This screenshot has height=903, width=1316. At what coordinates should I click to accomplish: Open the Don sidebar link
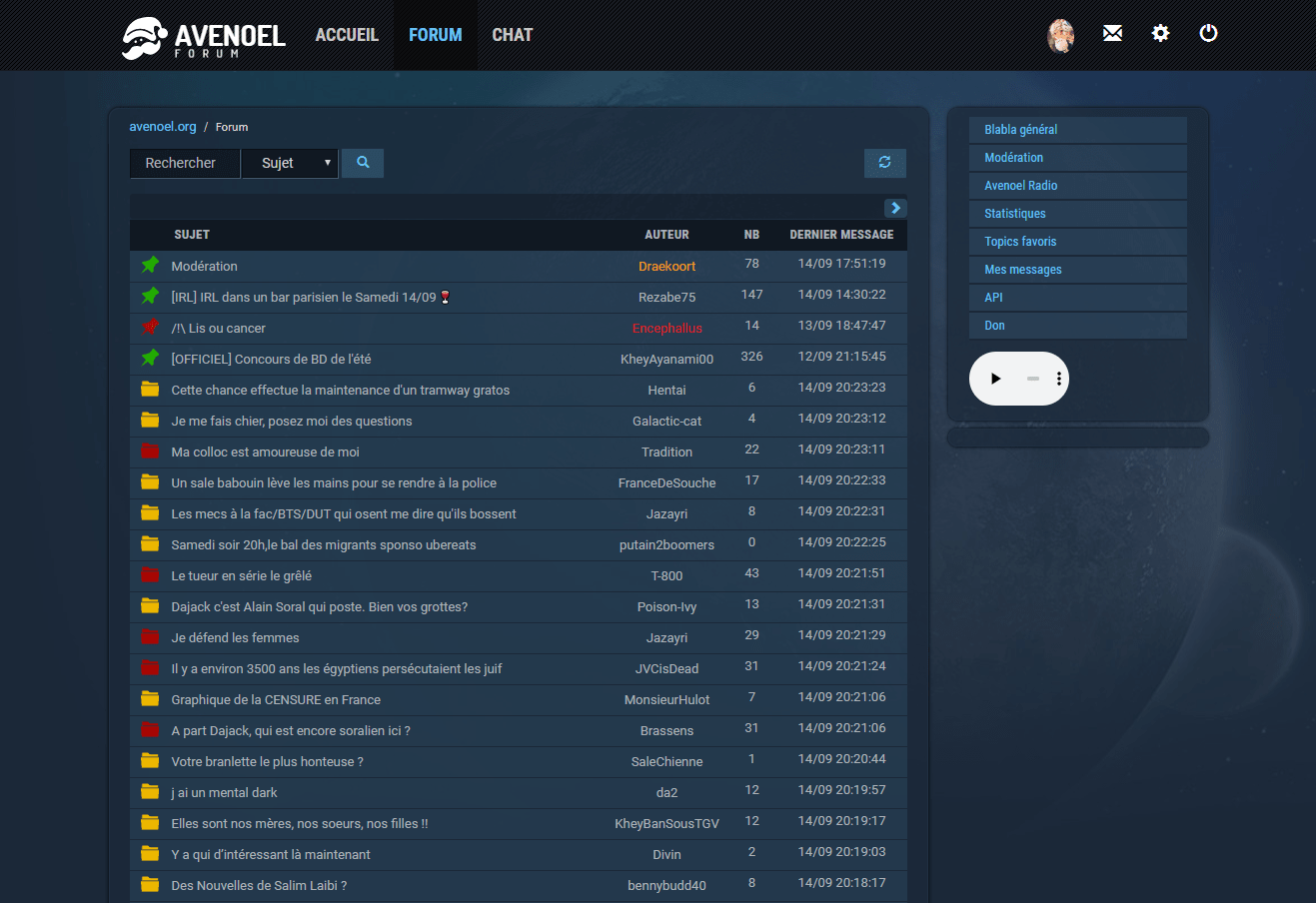tap(1078, 326)
